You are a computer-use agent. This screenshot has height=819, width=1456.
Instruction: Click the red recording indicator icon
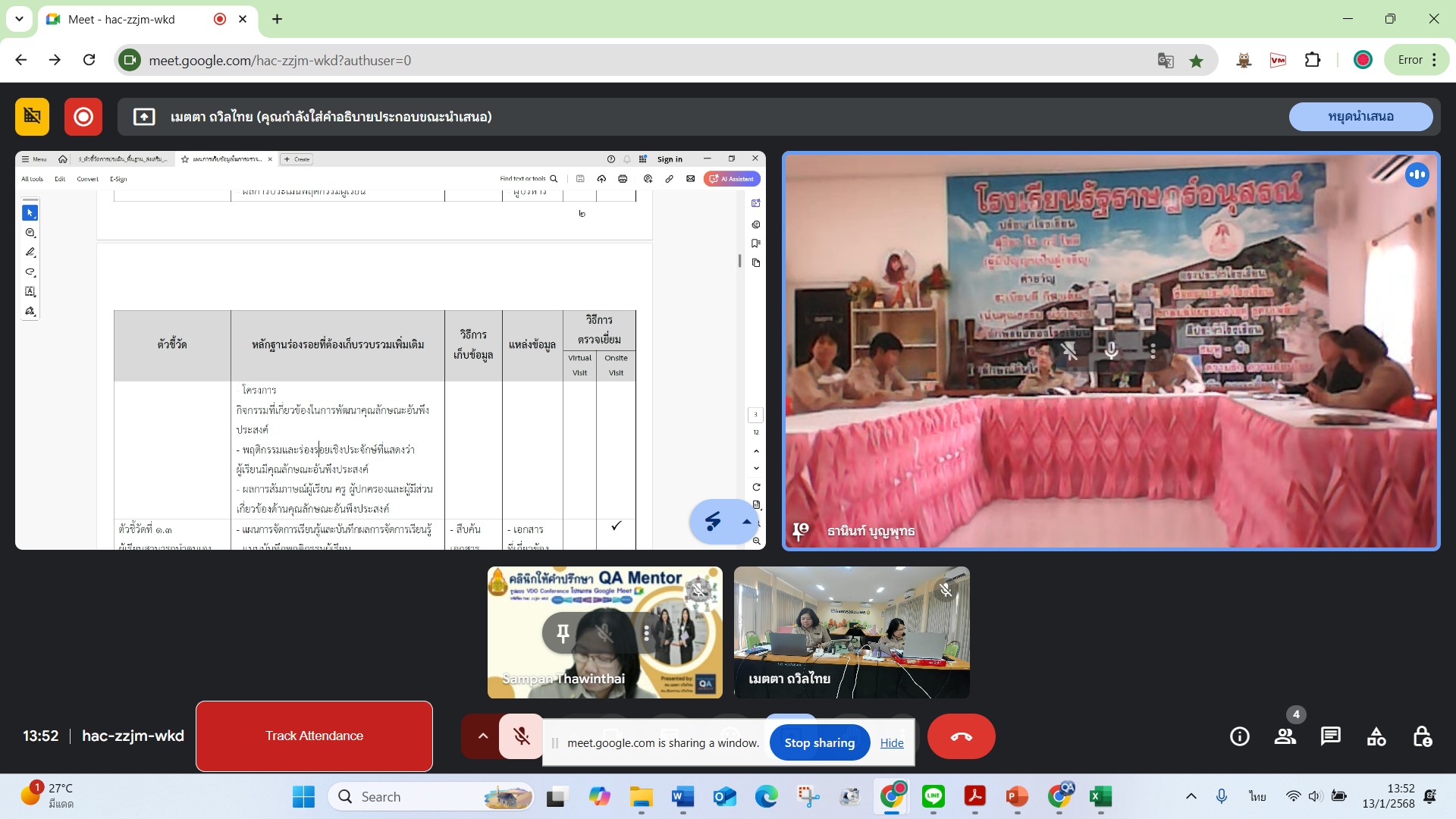(83, 116)
